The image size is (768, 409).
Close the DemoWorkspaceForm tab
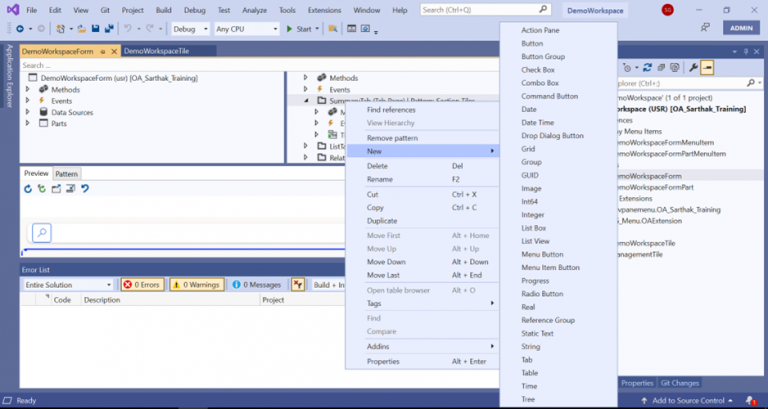click(x=114, y=51)
